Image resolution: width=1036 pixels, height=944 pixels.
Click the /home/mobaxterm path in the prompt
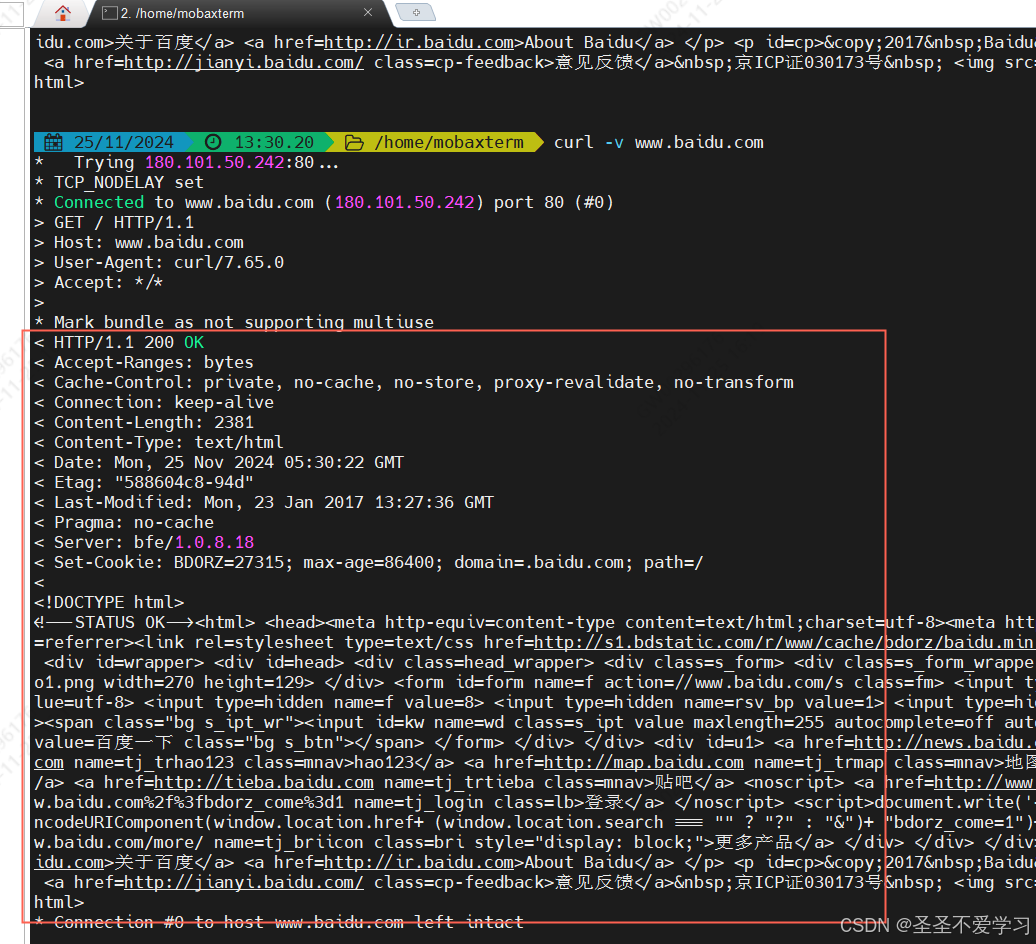coord(449,142)
